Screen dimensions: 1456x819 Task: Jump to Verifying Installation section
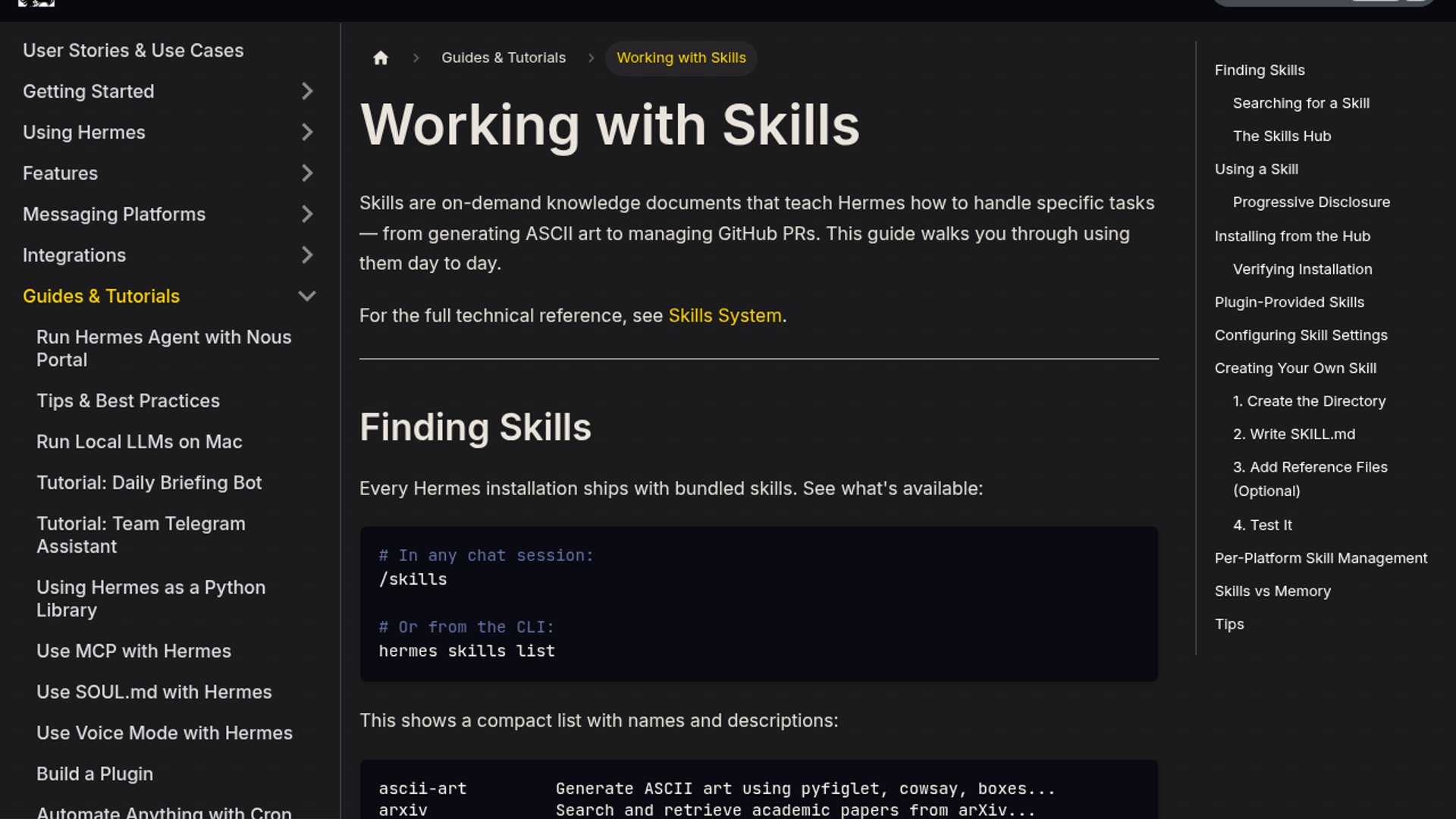1303,269
